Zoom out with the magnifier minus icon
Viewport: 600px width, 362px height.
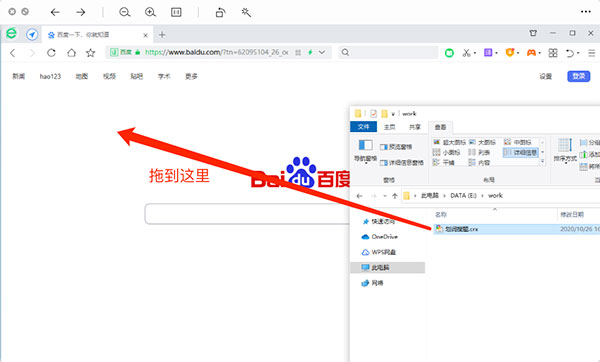click(125, 12)
